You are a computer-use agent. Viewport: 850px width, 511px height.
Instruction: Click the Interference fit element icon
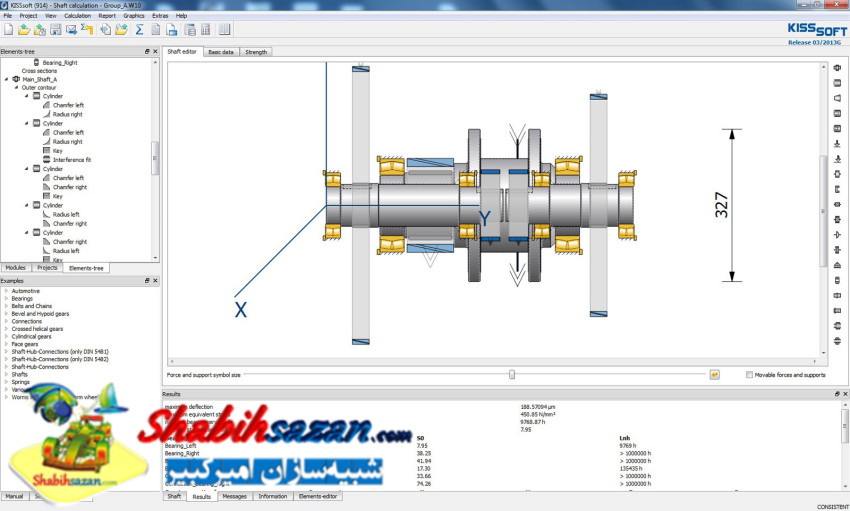coord(47,160)
